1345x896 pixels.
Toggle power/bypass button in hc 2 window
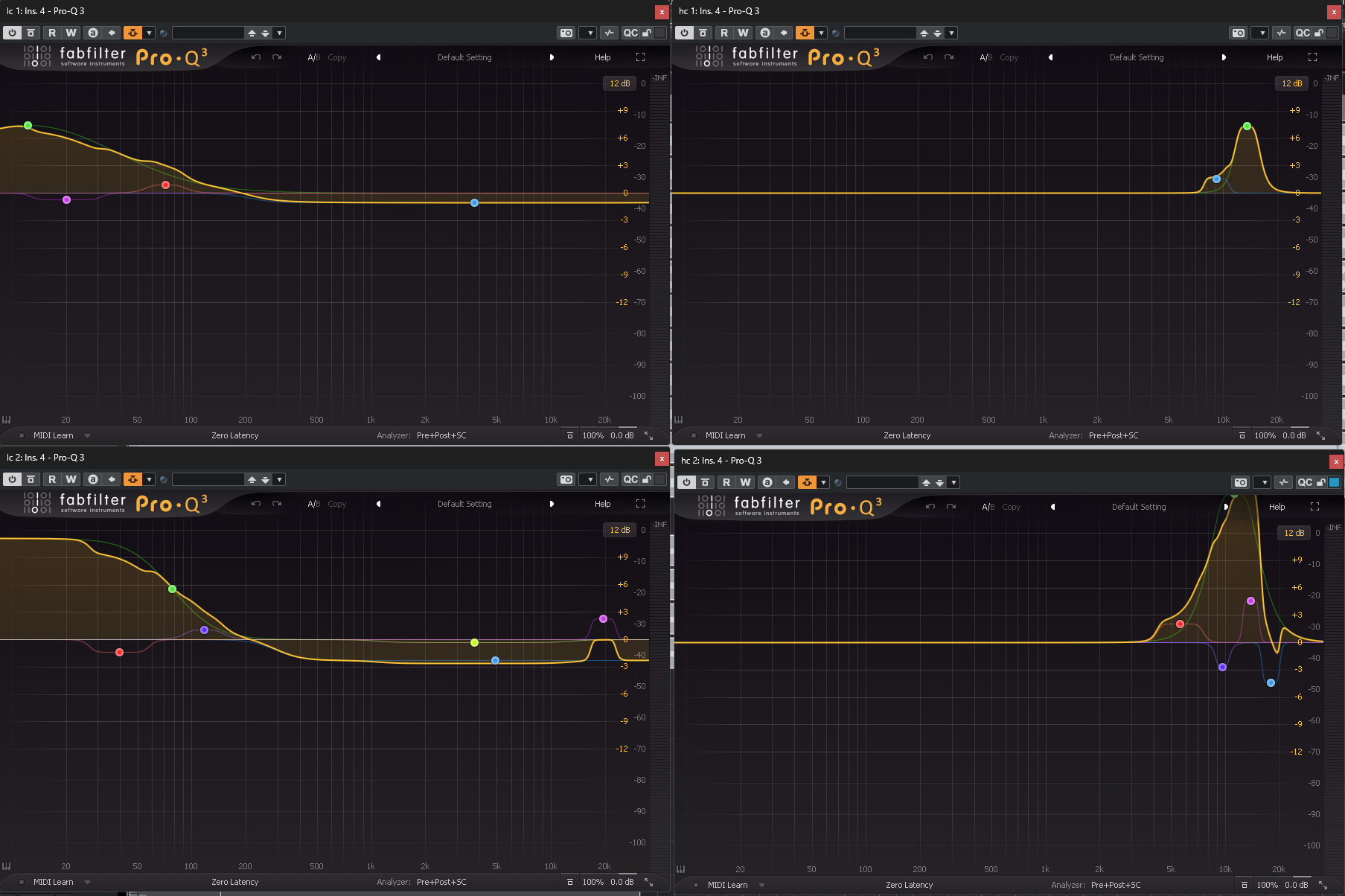pos(686,482)
